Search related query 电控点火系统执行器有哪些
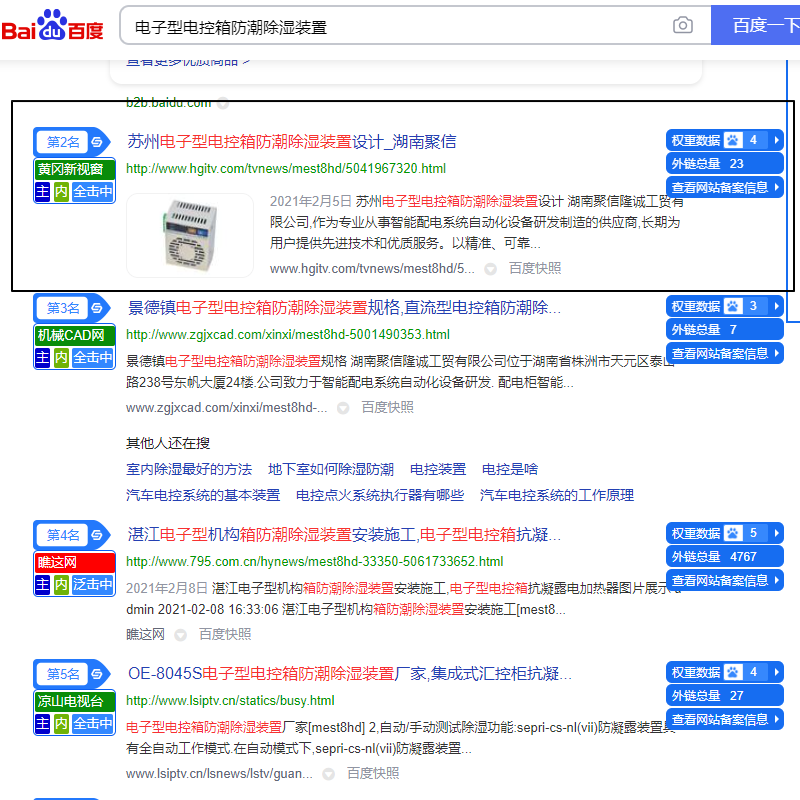The image size is (800, 800). click(380, 495)
